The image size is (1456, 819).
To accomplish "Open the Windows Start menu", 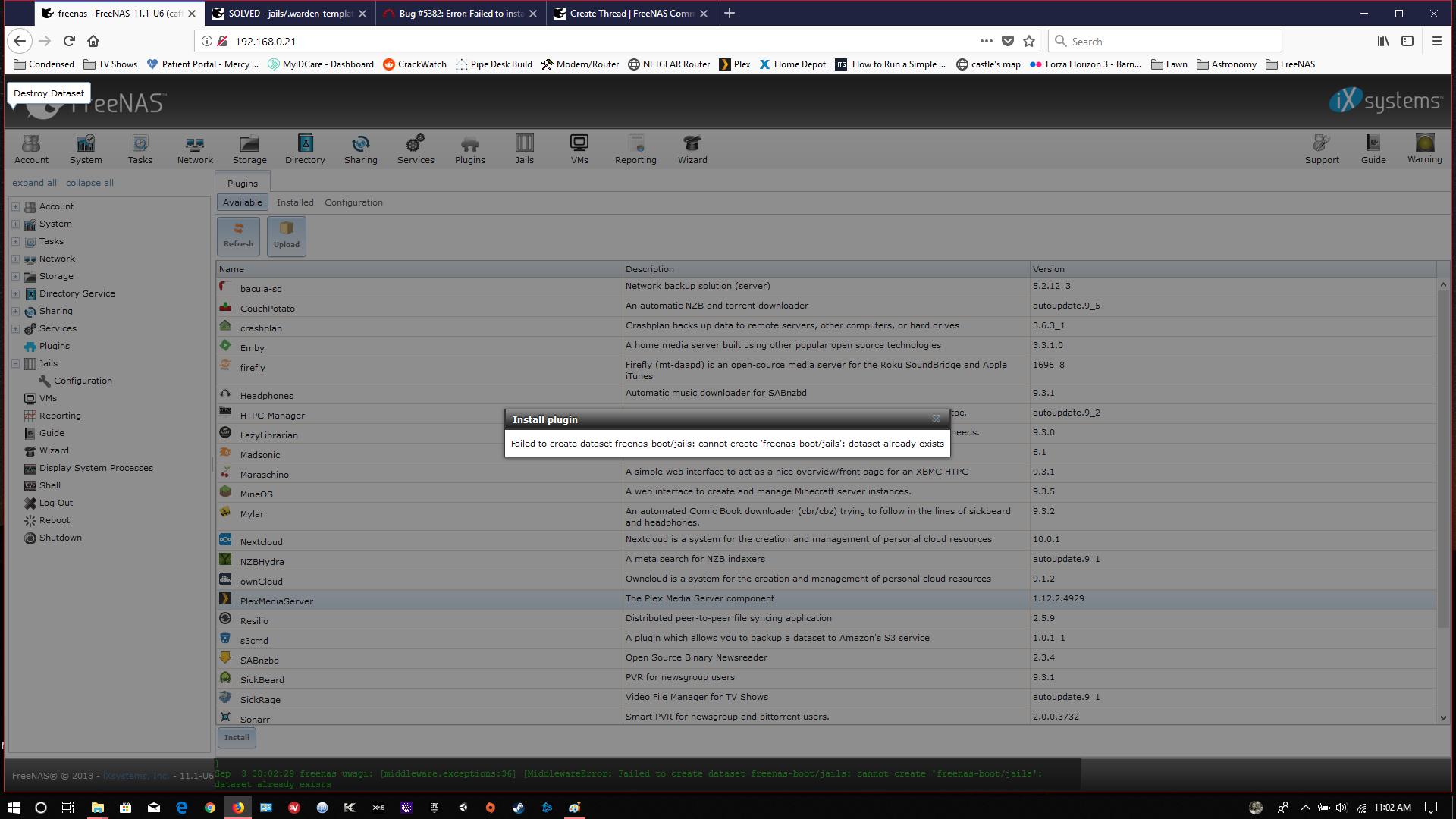I will 13,807.
